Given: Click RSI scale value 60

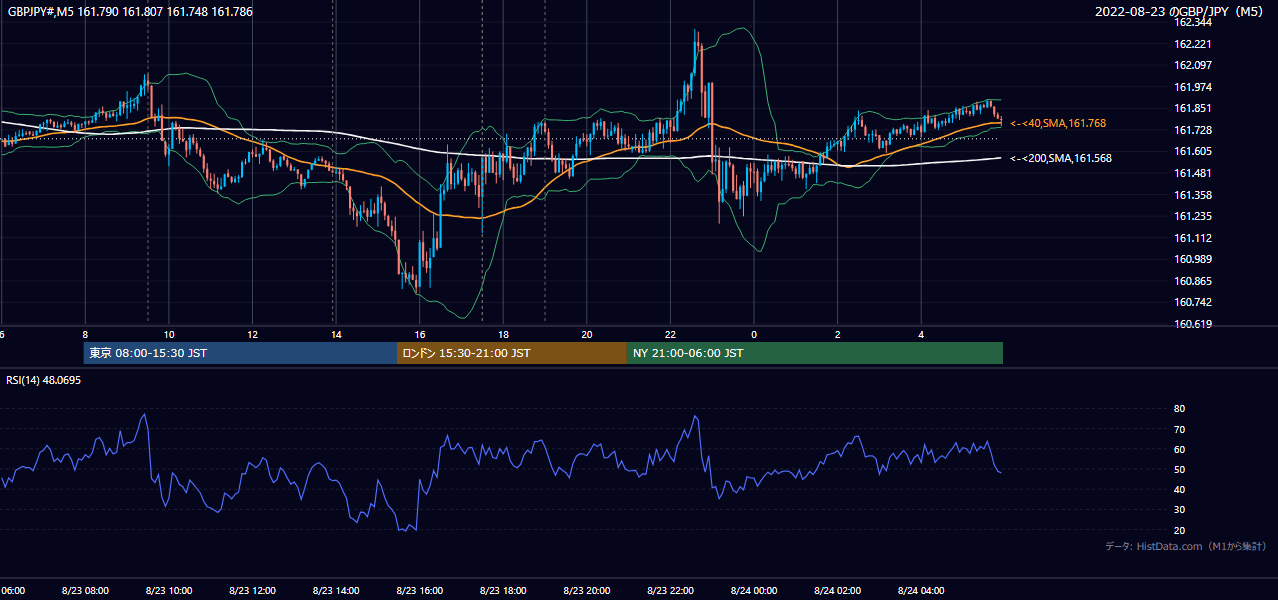Looking at the screenshot, I should point(1180,449).
